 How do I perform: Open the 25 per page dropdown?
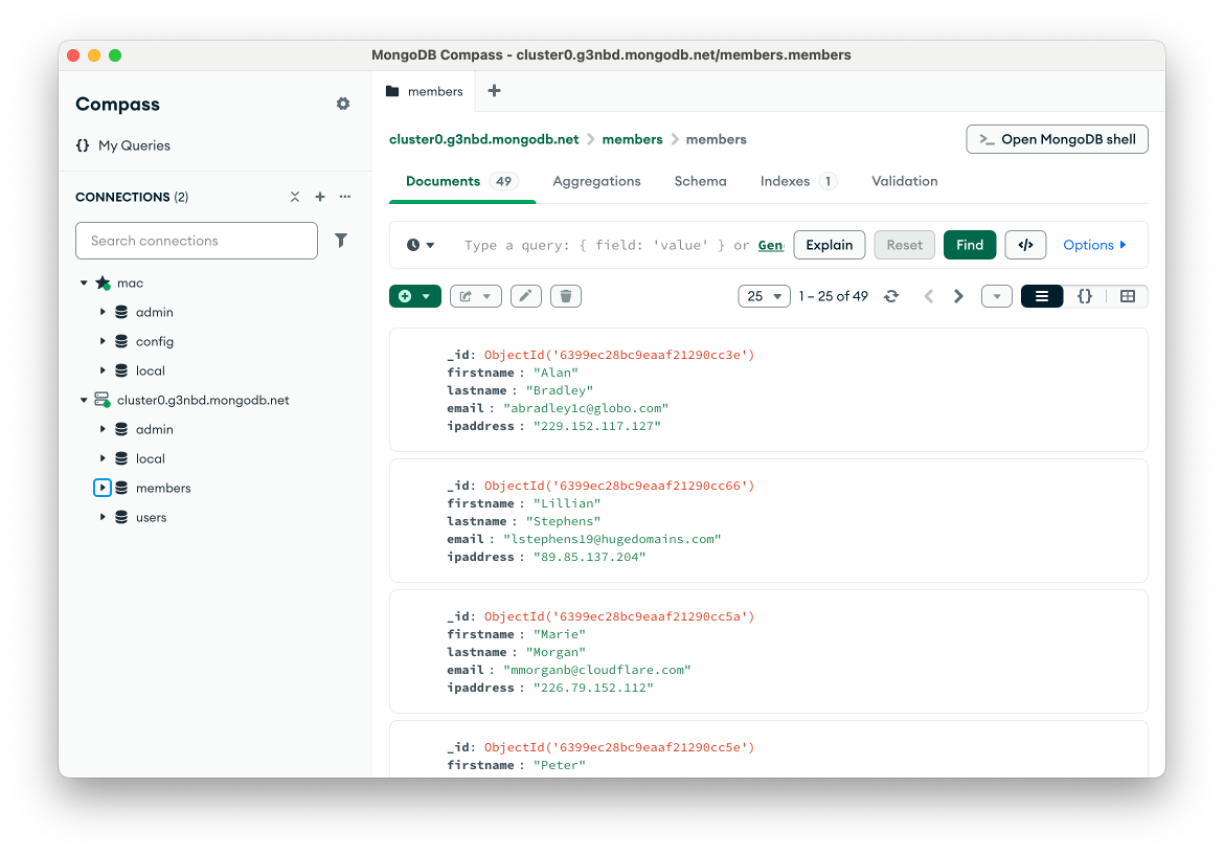click(x=764, y=296)
